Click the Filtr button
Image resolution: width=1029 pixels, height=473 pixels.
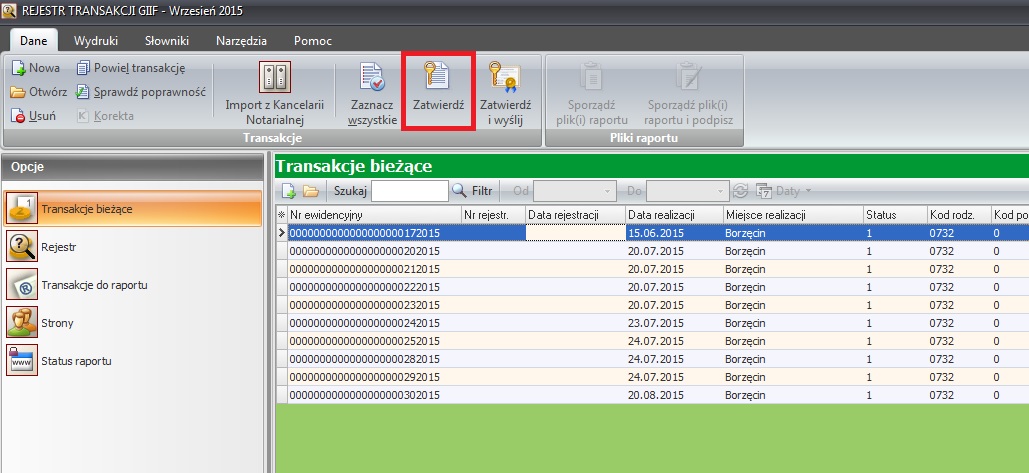pyautogui.click(x=472, y=190)
